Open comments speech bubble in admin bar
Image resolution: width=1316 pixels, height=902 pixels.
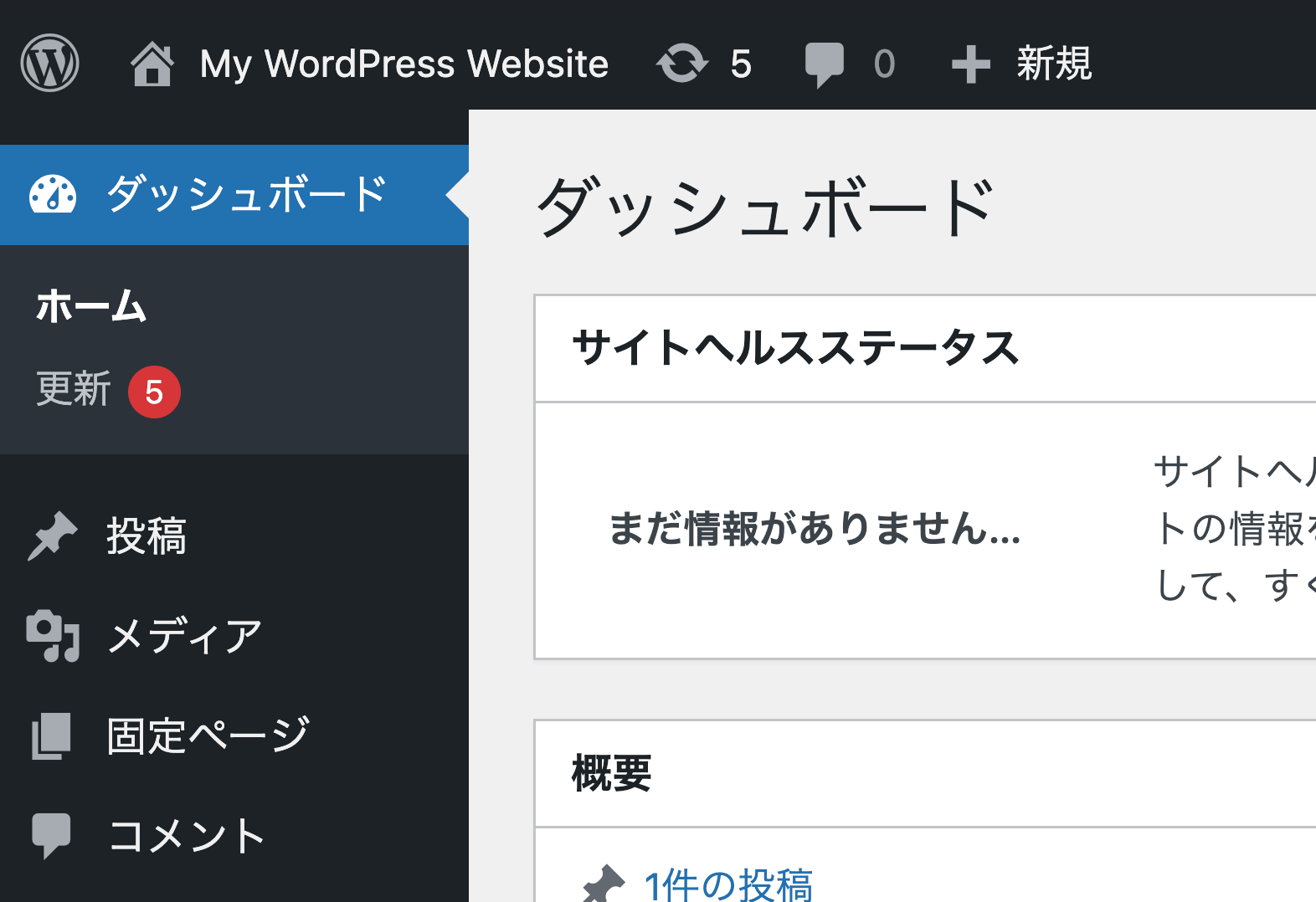(x=825, y=64)
